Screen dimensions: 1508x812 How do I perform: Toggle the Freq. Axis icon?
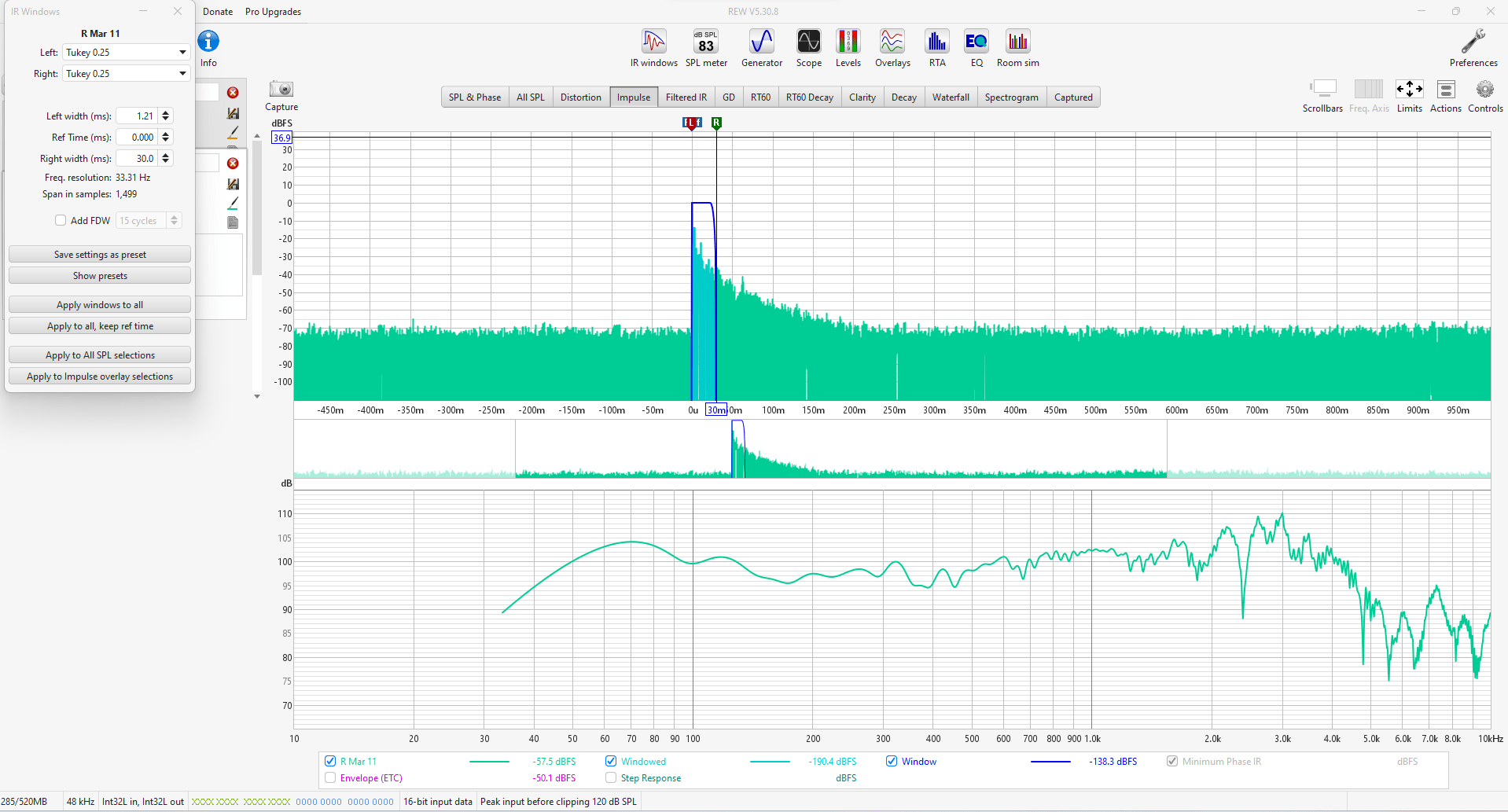1369,96
